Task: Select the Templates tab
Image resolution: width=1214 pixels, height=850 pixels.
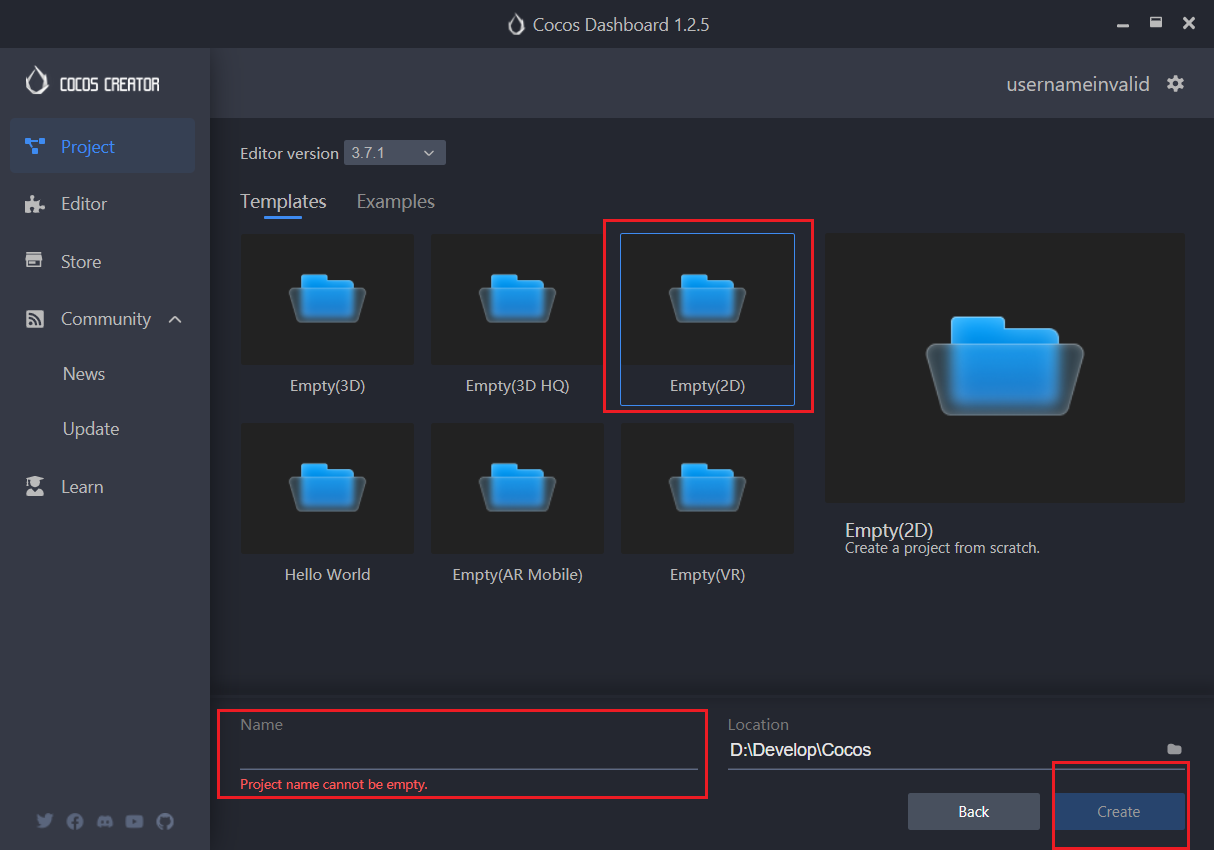Action: tap(283, 202)
